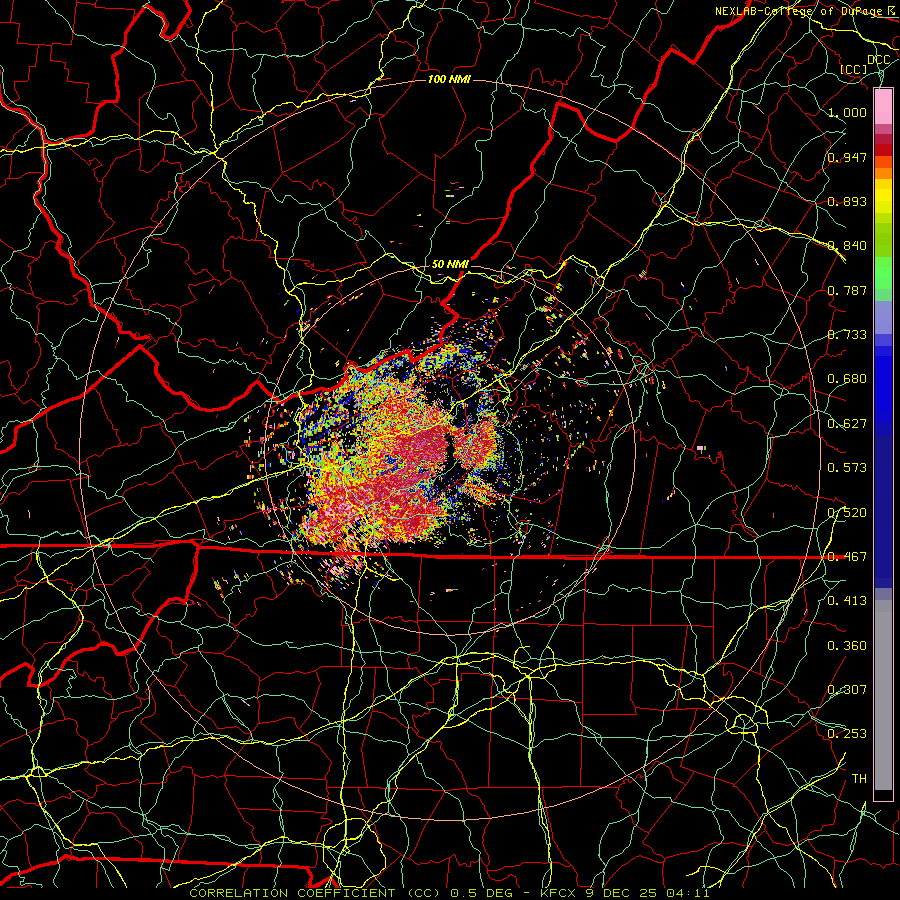This screenshot has height=900, width=900.
Task: Click the 0.467 scale value
Action: click(x=847, y=557)
